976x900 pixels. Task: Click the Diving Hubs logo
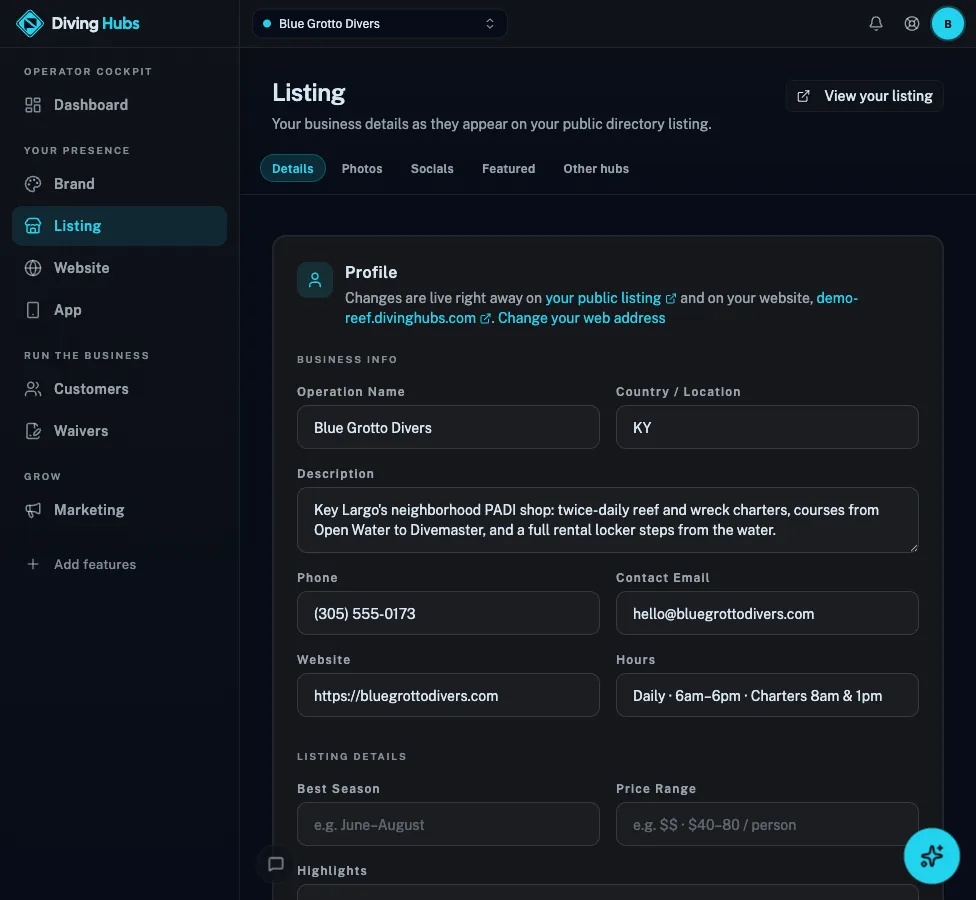click(x=77, y=24)
